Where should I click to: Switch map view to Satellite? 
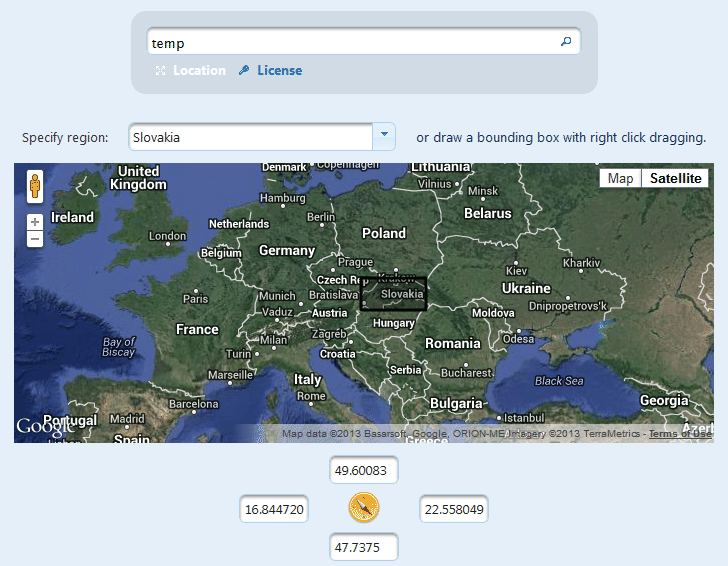tap(676, 178)
